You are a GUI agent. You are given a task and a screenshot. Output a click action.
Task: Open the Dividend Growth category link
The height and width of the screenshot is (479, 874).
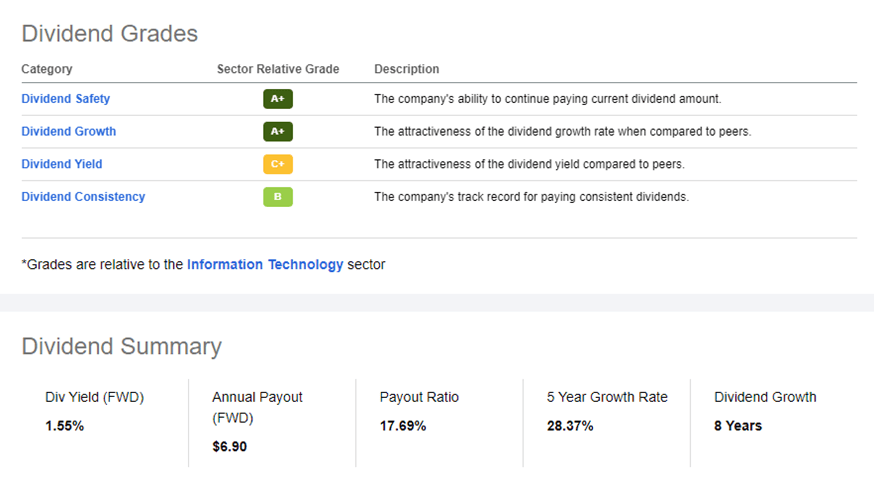pyautogui.click(x=69, y=131)
